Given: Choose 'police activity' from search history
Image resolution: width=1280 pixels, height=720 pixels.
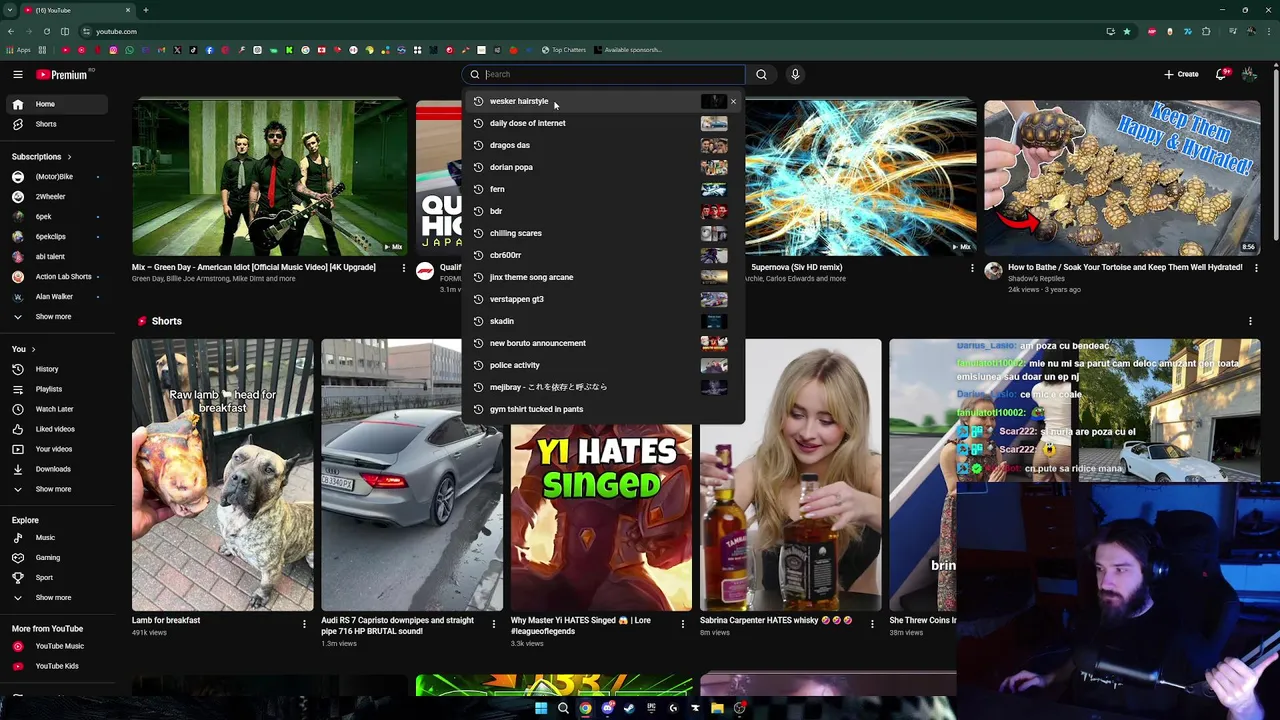Looking at the screenshot, I should pyautogui.click(x=604, y=365).
